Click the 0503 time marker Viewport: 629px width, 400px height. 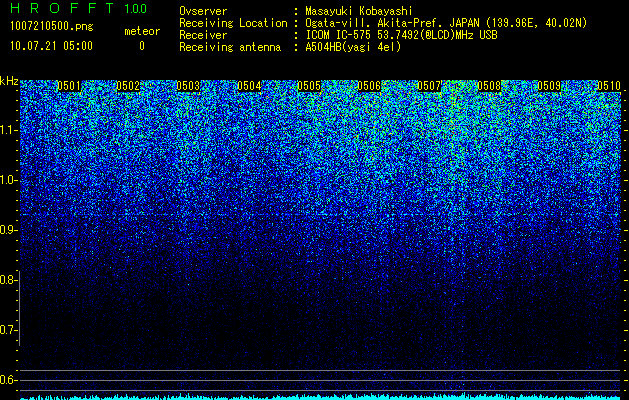point(188,86)
